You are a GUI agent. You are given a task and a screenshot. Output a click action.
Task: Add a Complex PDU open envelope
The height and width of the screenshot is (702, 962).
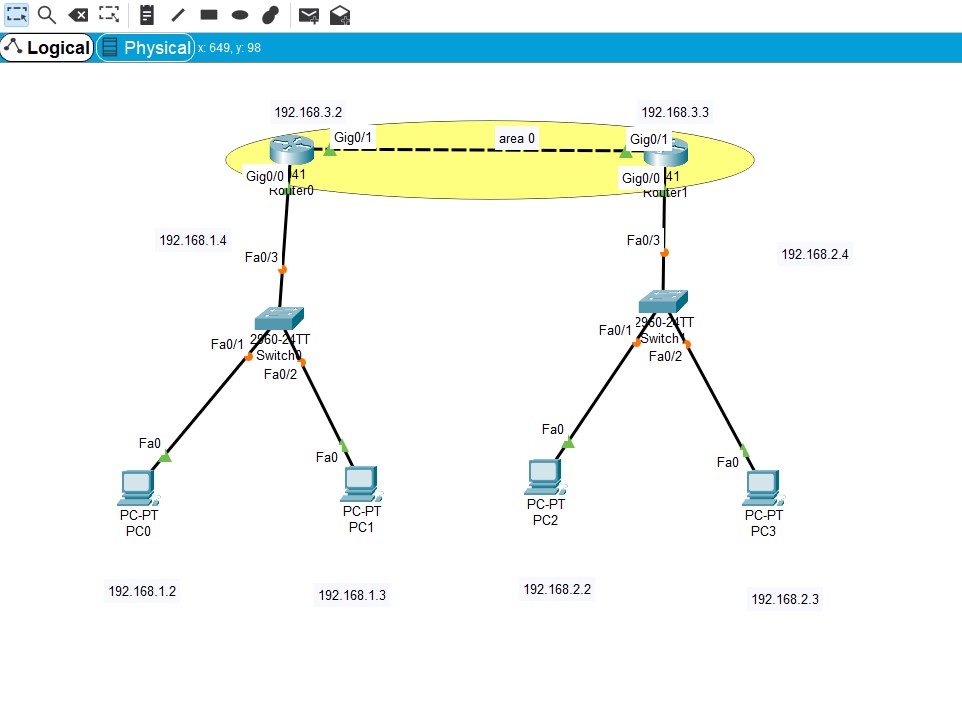pos(340,15)
